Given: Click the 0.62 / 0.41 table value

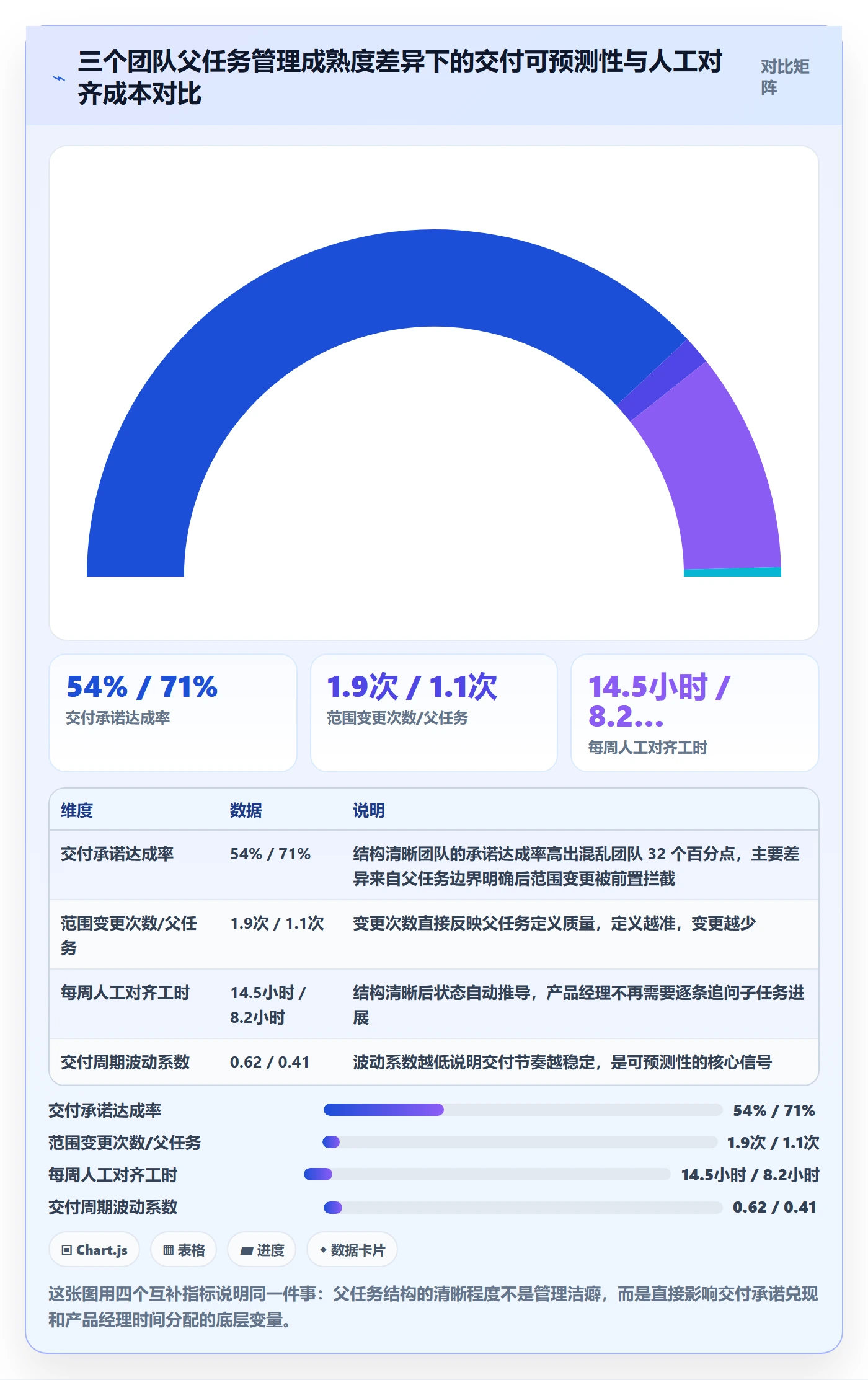Looking at the screenshot, I should (x=270, y=1062).
